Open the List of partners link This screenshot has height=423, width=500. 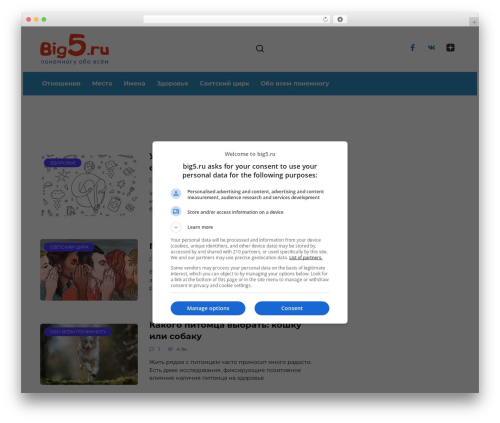(305, 258)
